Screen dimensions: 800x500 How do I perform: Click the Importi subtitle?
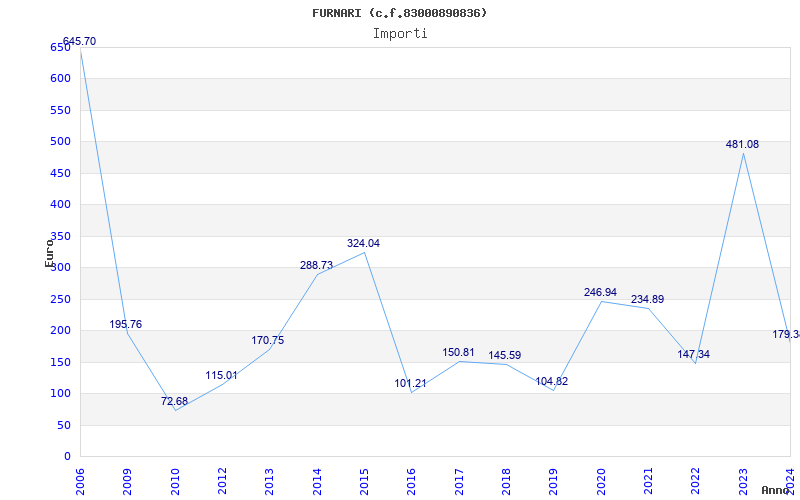coord(400,34)
